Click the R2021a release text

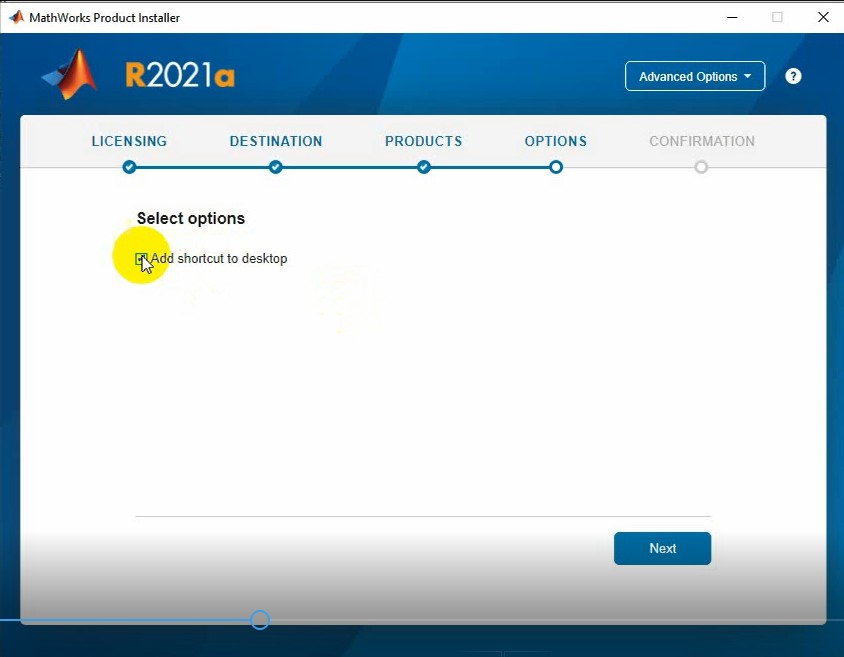point(180,76)
